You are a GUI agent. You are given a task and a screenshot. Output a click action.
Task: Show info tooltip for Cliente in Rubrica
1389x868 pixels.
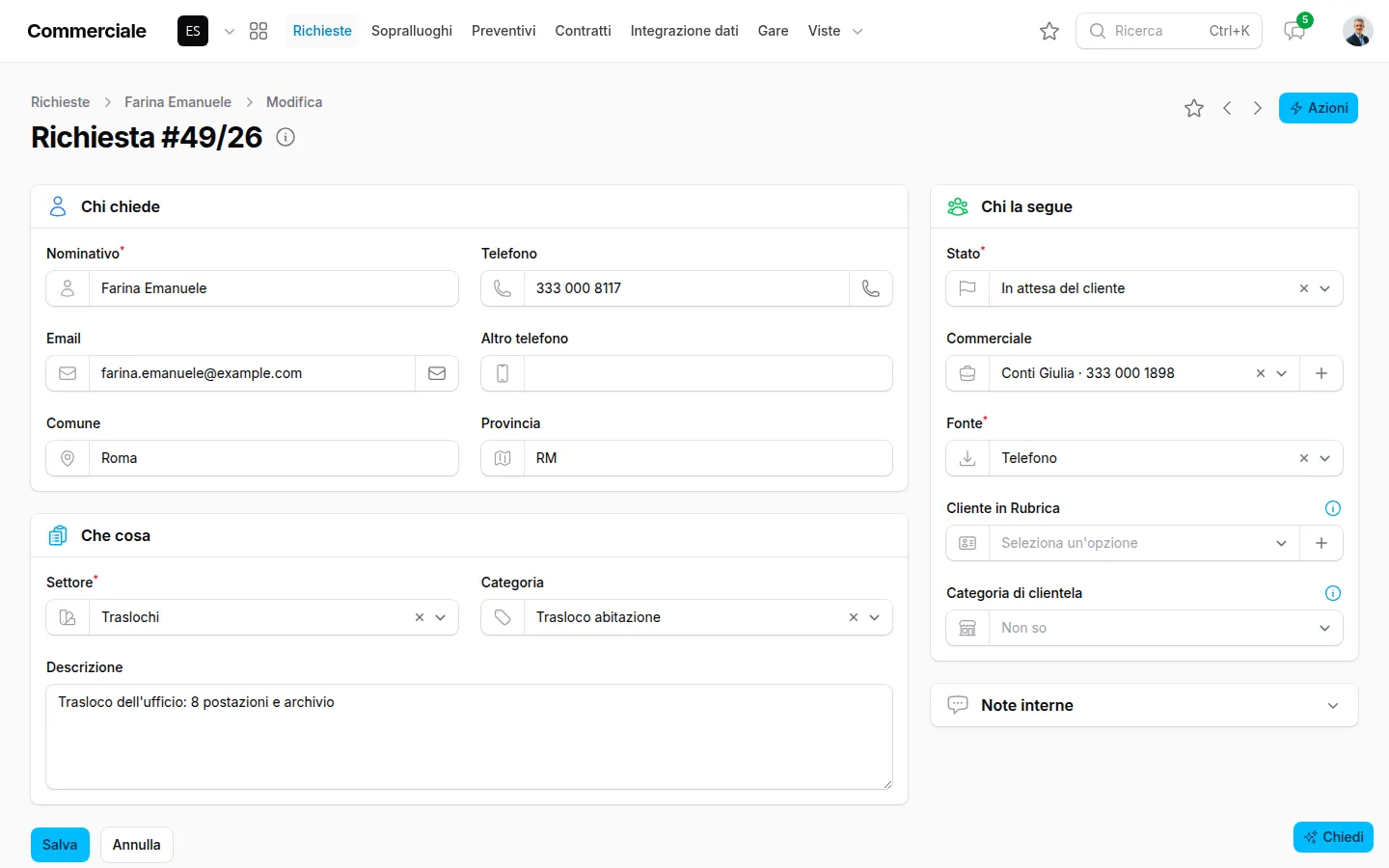click(1333, 508)
